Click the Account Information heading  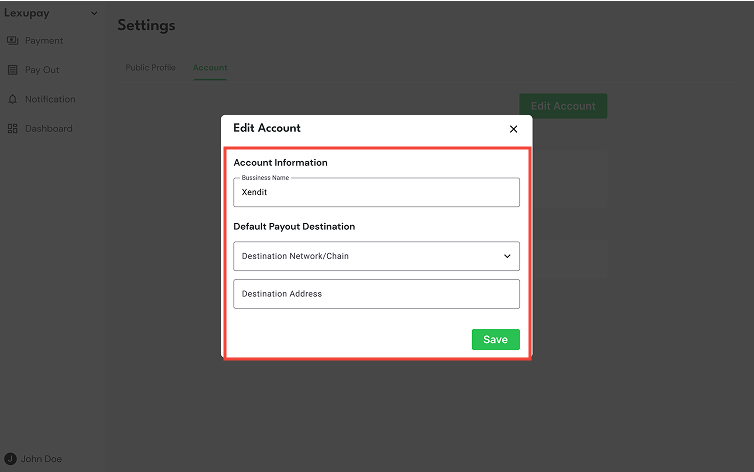pos(280,163)
